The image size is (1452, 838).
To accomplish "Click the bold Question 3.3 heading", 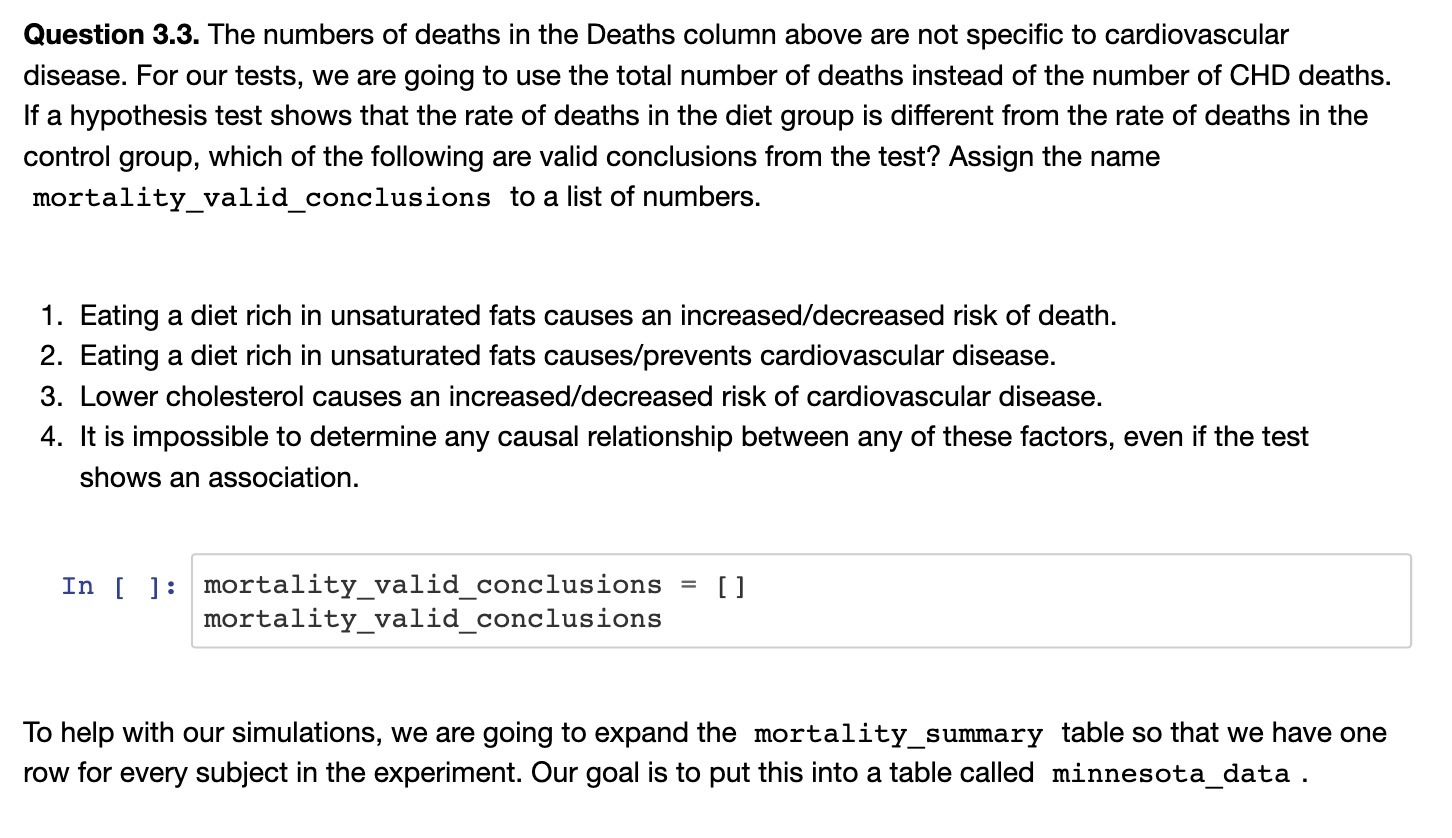I will coord(111,35).
